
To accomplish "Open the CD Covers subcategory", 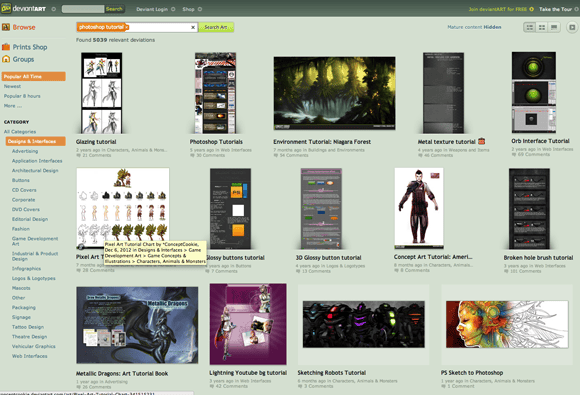I will (24, 190).
